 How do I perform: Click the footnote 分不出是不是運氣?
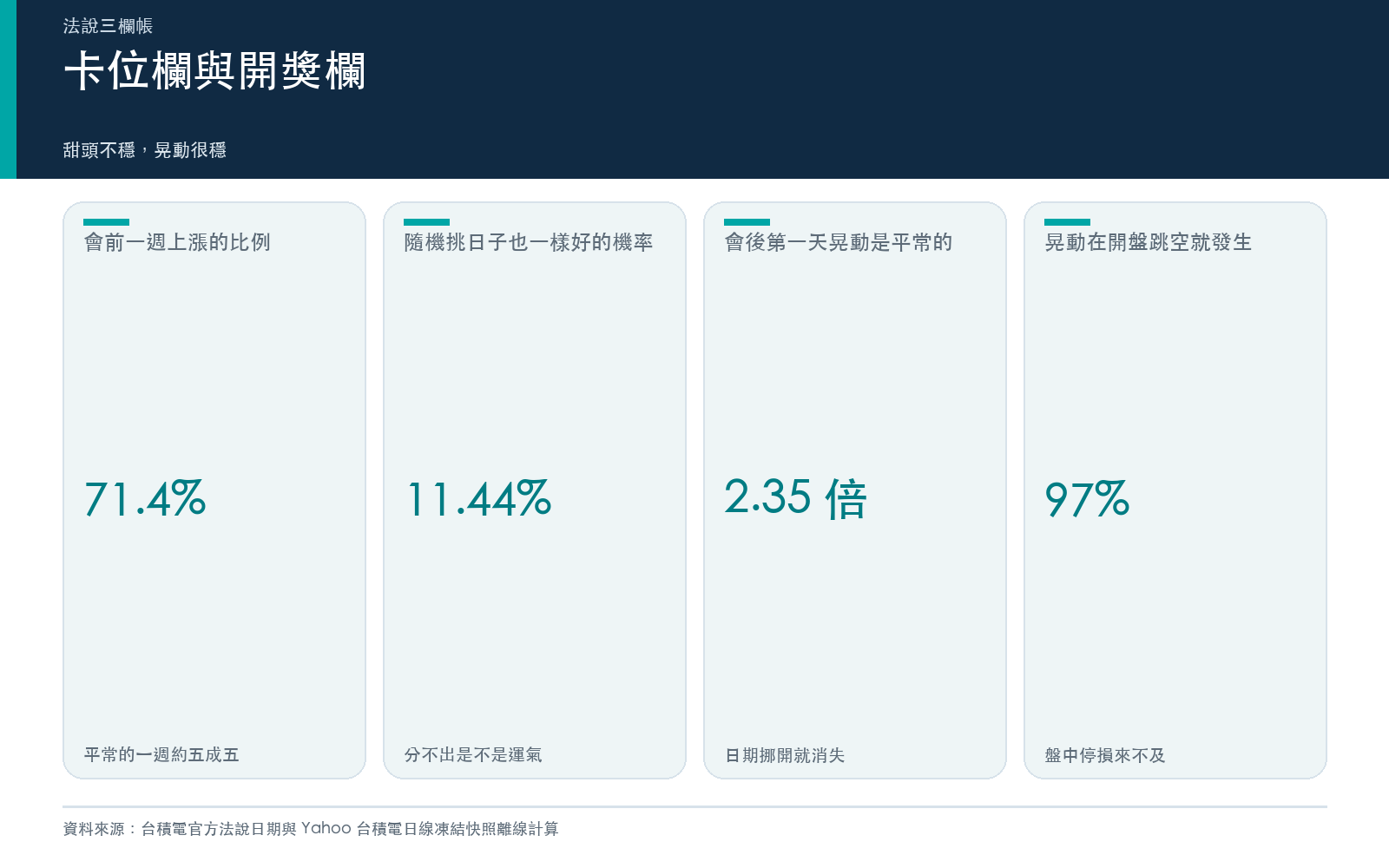473,755
